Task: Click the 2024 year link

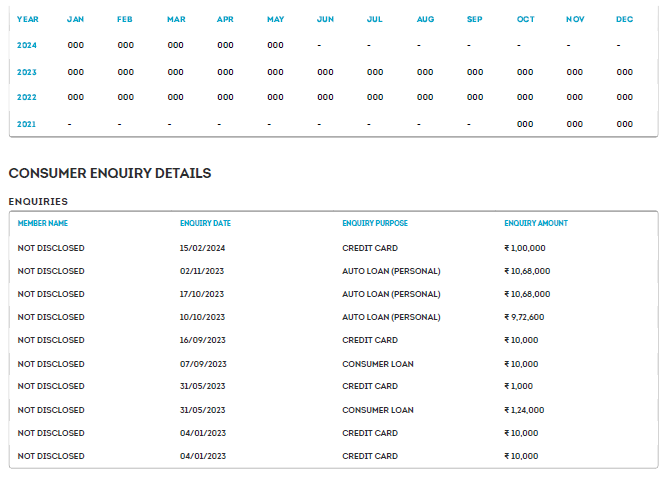Action: [x=27, y=45]
